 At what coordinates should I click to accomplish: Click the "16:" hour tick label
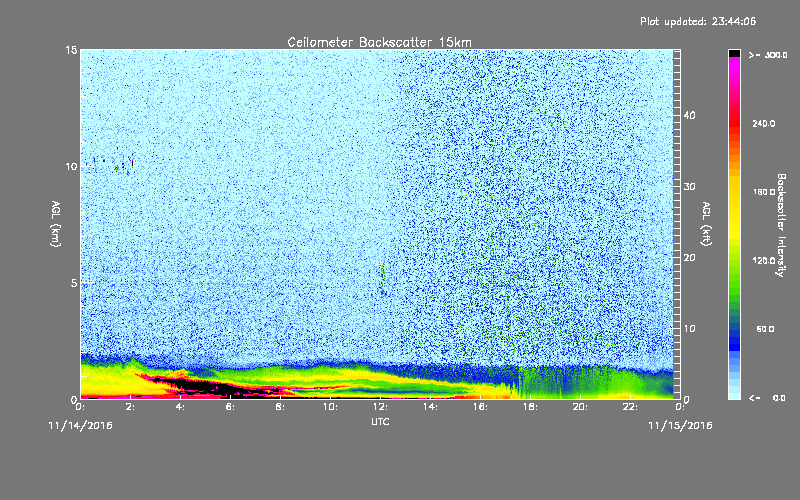(x=480, y=407)
